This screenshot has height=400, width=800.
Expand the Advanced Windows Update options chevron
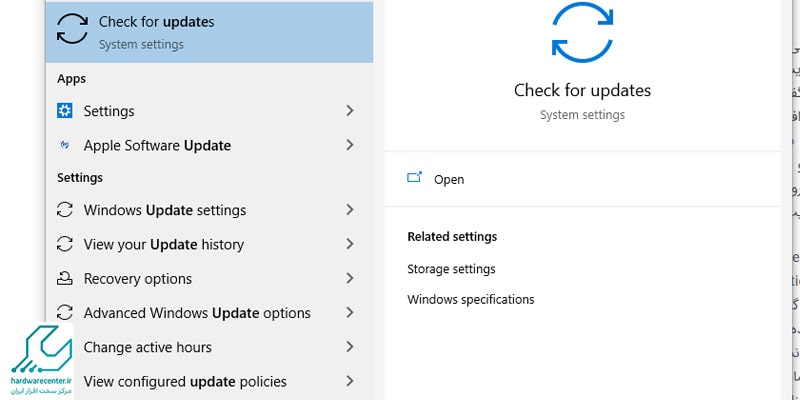(349, 312)
